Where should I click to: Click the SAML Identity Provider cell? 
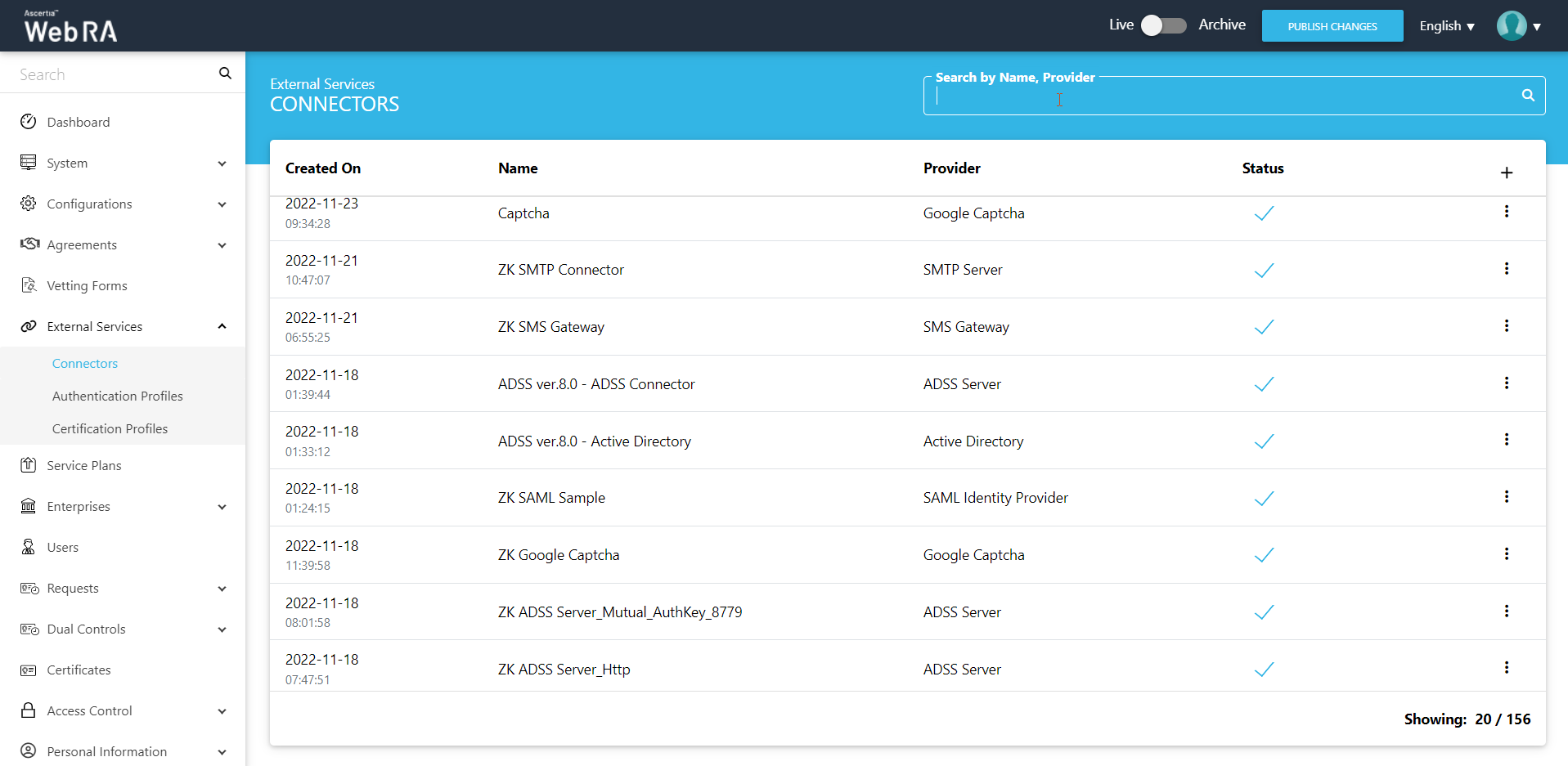(995, 498)
